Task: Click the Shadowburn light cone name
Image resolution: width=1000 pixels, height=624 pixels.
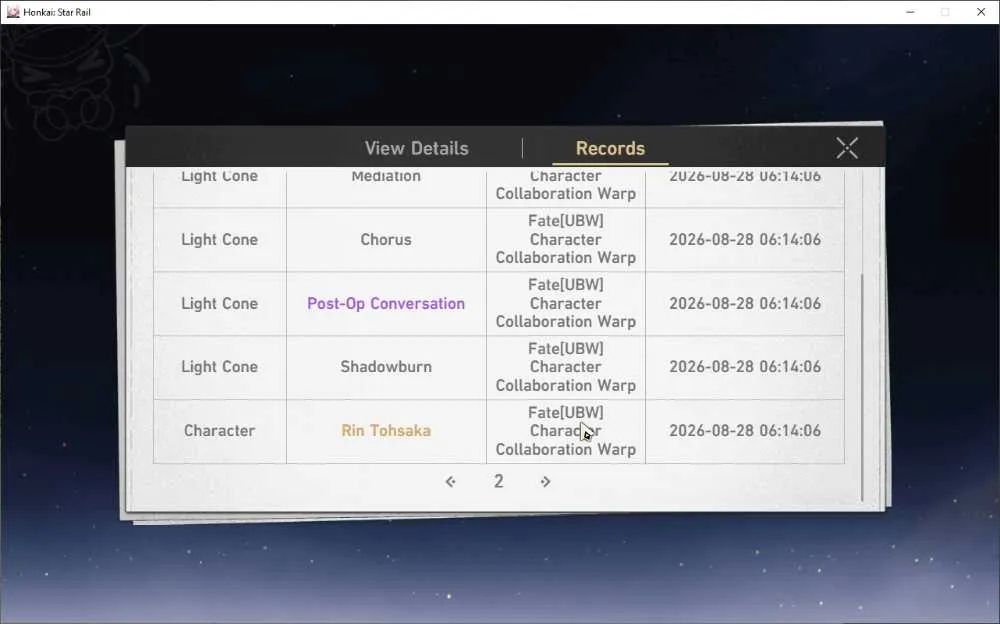Action: pos(386,367)
